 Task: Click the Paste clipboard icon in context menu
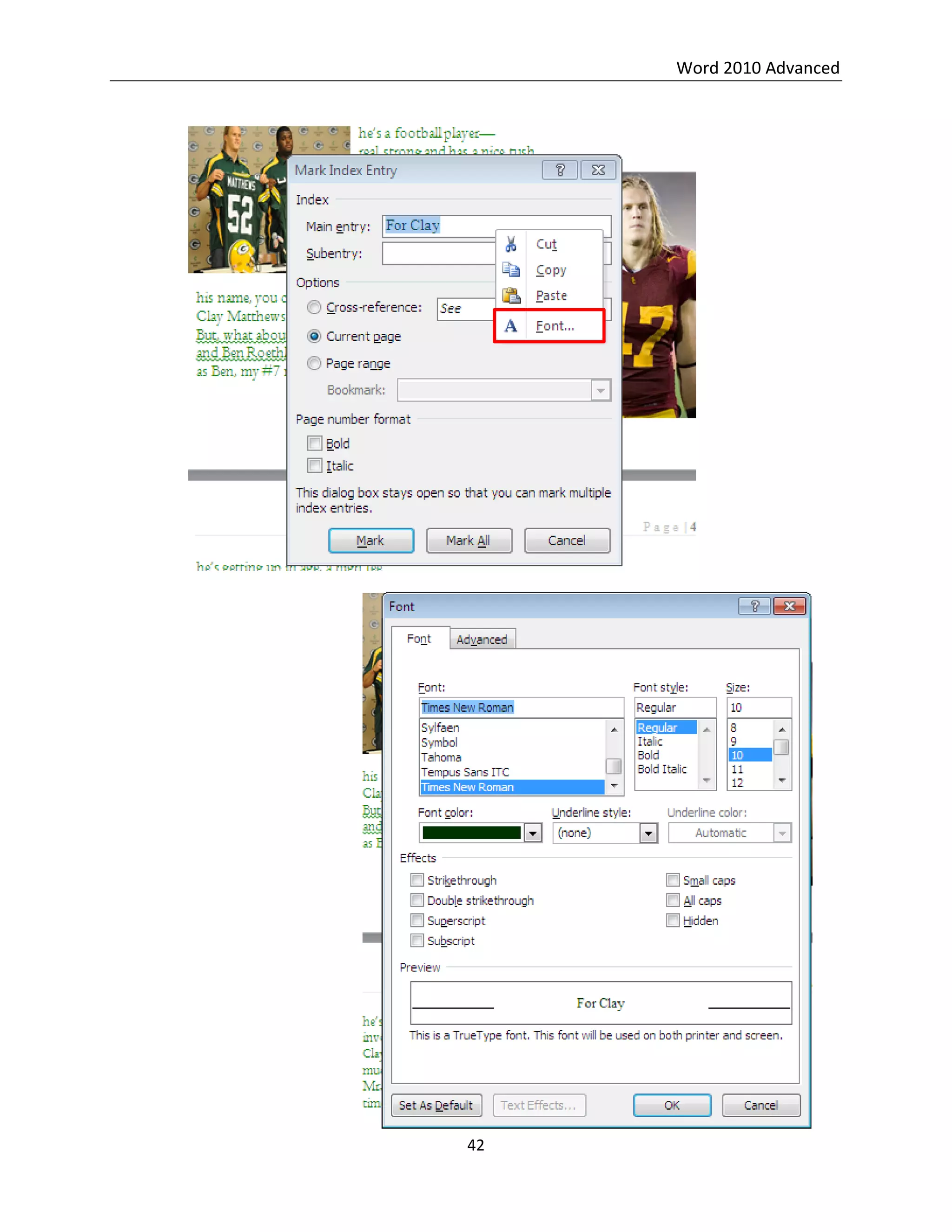coord(511,296)
